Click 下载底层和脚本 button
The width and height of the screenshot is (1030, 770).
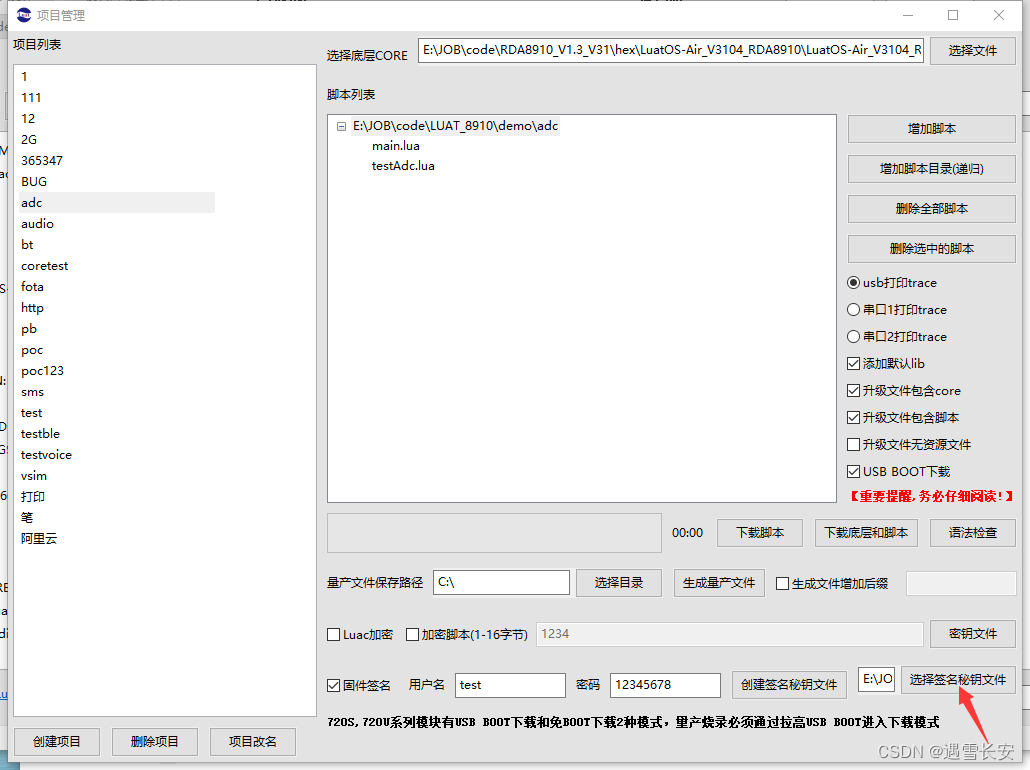(866, 532)
